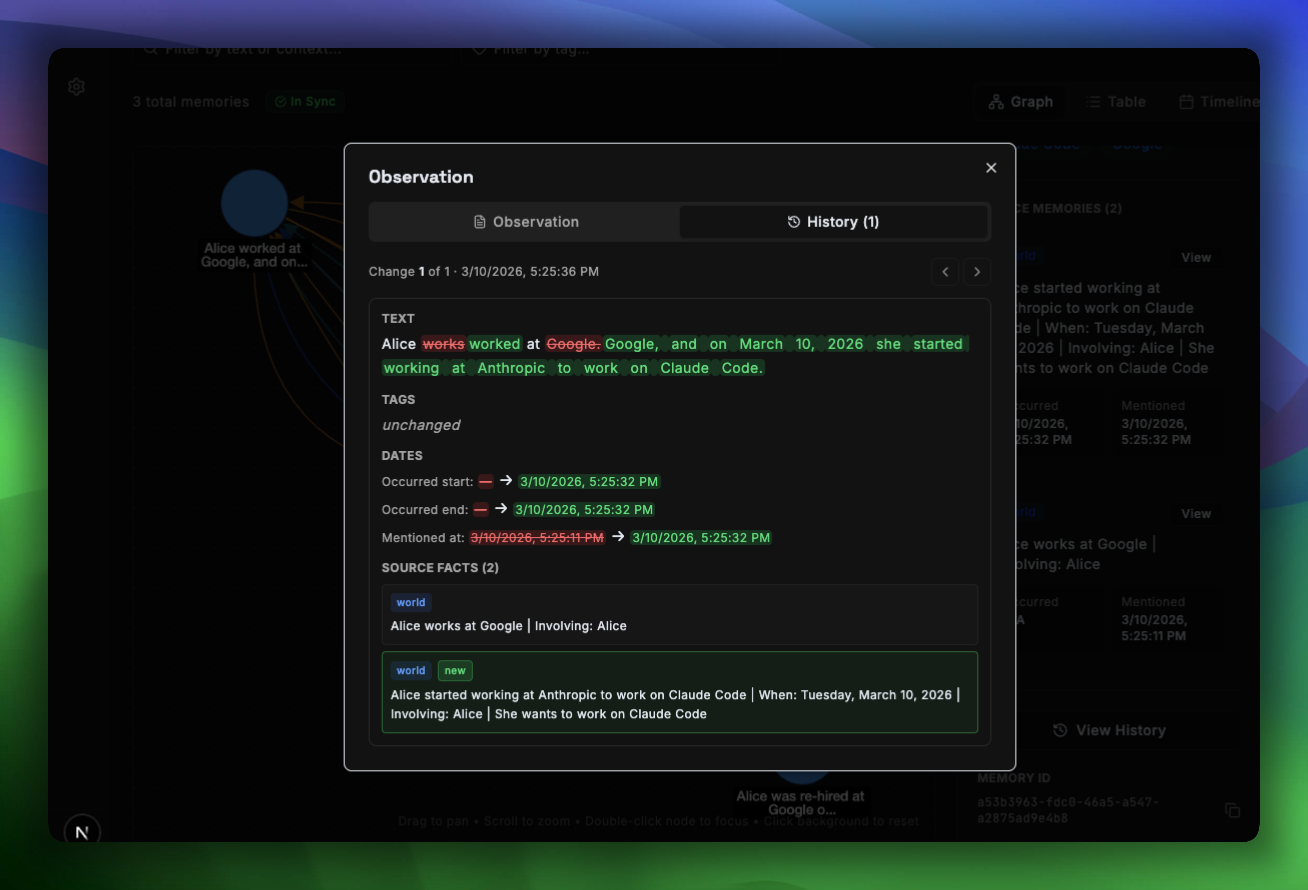Click View for the Anthropic source memory
The width and height of the screenshot is (1308, 890).
click(1196, 258)
